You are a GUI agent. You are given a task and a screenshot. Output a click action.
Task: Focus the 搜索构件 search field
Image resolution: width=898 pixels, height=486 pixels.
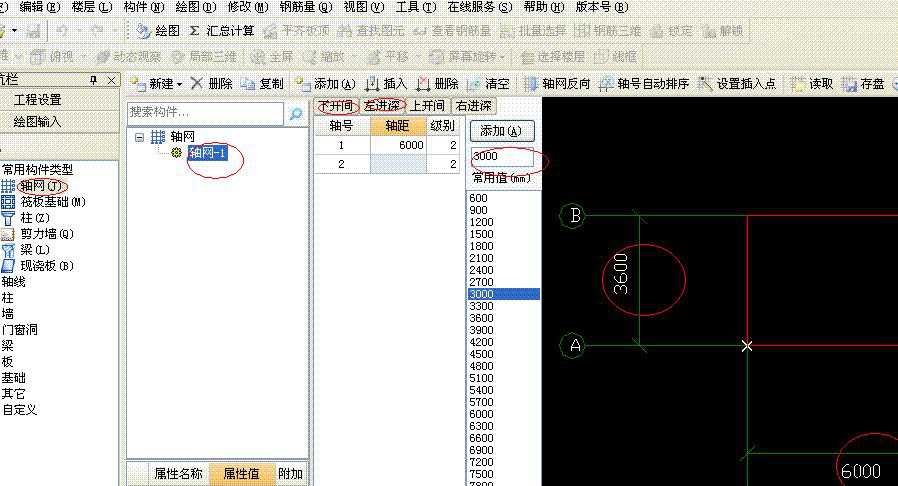[205, 113]
